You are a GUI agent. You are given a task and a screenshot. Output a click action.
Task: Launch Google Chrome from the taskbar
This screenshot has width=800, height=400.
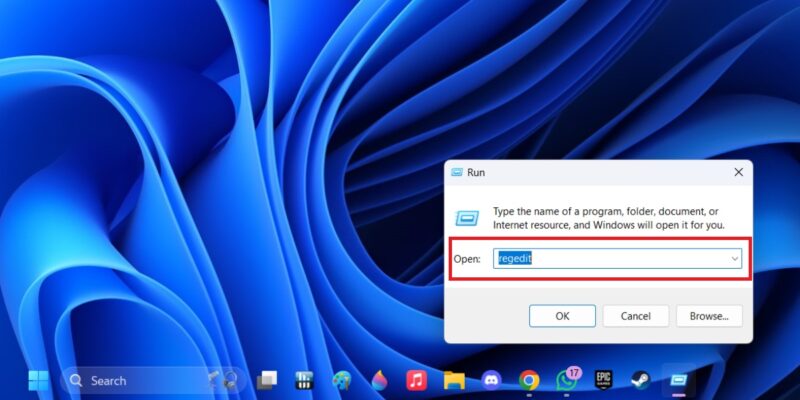(x=529, y=381)
